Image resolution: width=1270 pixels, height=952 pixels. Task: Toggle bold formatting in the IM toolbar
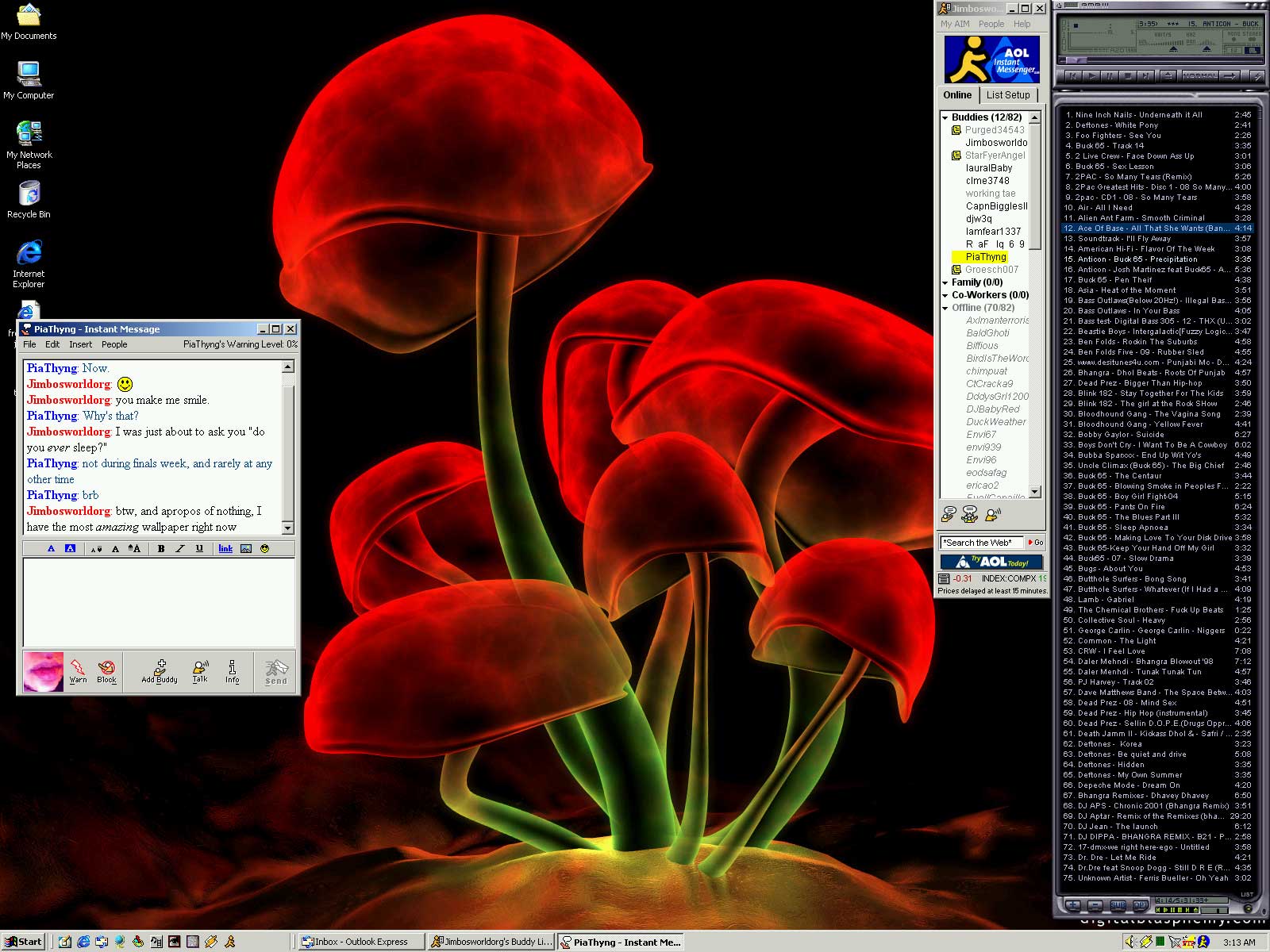point(161,548)
